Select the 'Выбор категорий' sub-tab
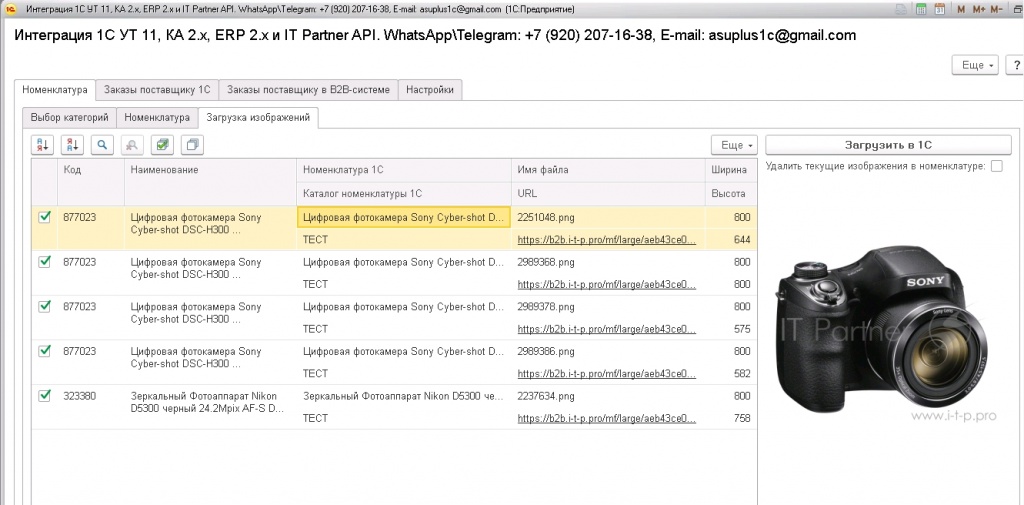 [69, 118]
